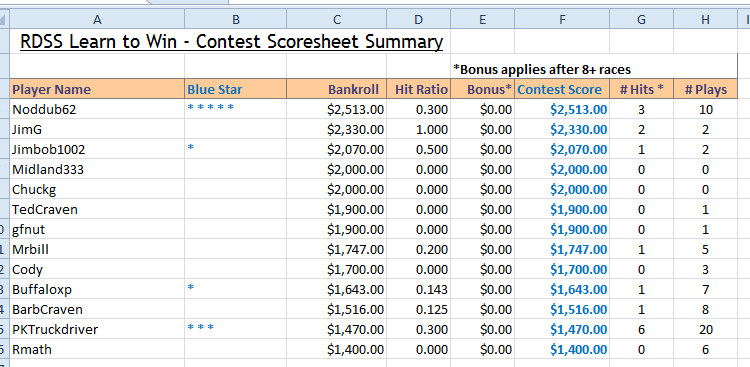Select the Mrbill name cell

point(97,250)
